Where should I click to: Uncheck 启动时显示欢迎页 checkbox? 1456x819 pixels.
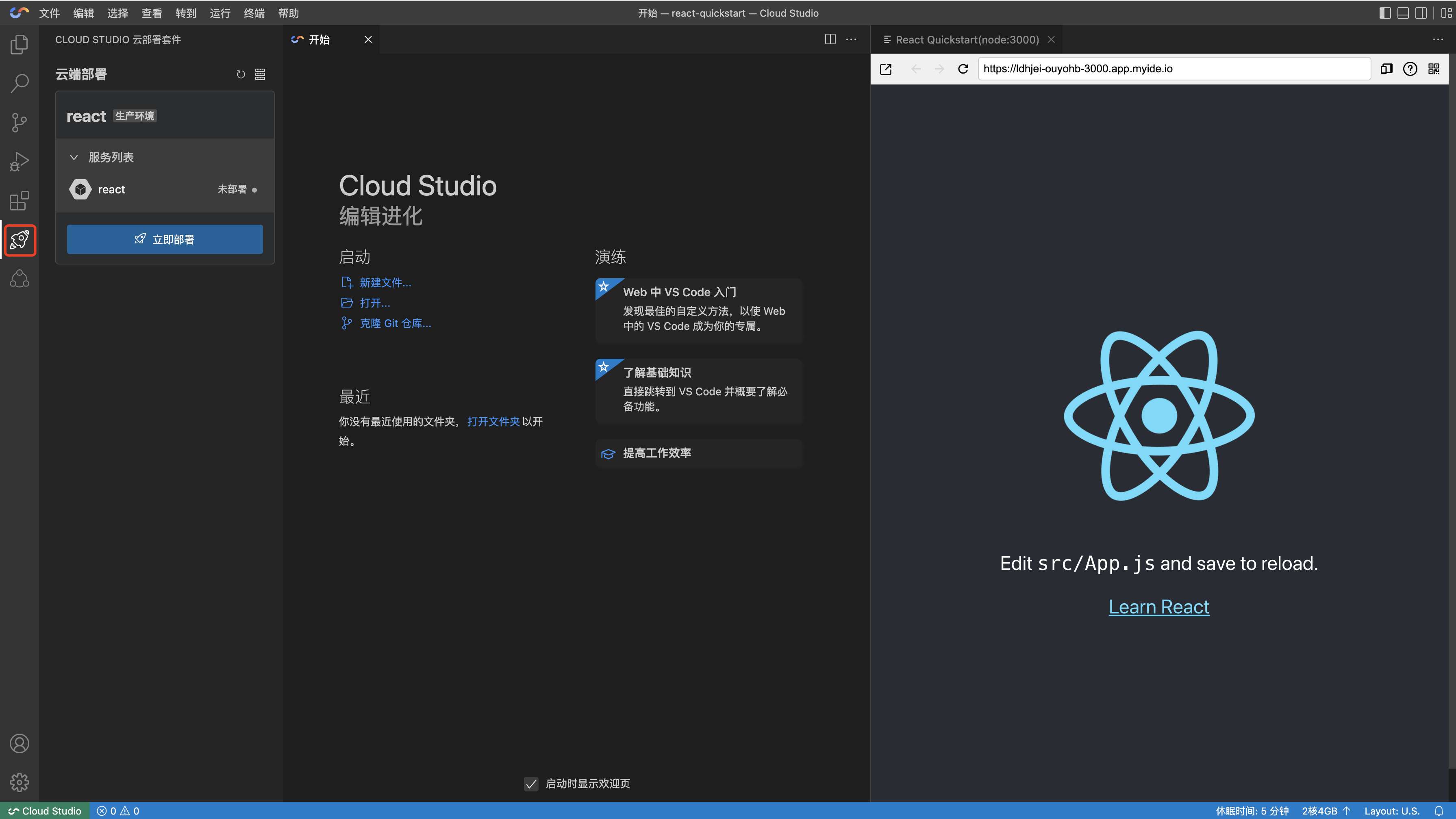coord(531,784)
